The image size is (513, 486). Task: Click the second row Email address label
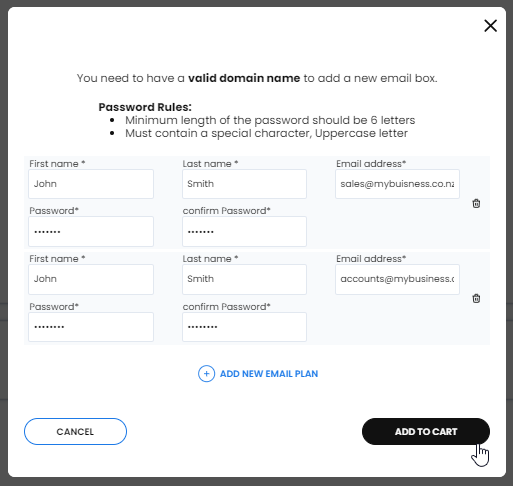click(371, 259)
